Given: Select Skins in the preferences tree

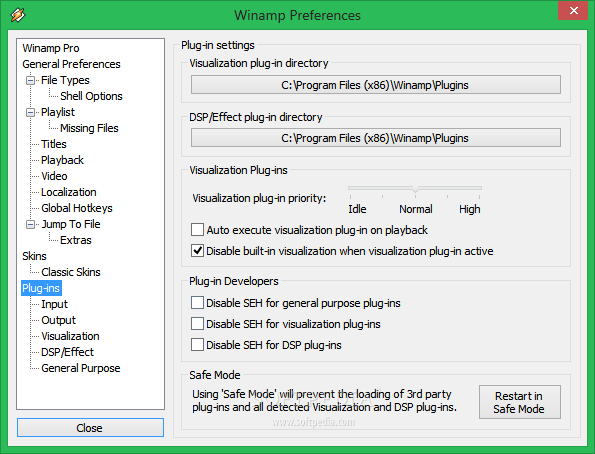Looking at the screenshot, I should pyautogui.click(x=34, y=256).
